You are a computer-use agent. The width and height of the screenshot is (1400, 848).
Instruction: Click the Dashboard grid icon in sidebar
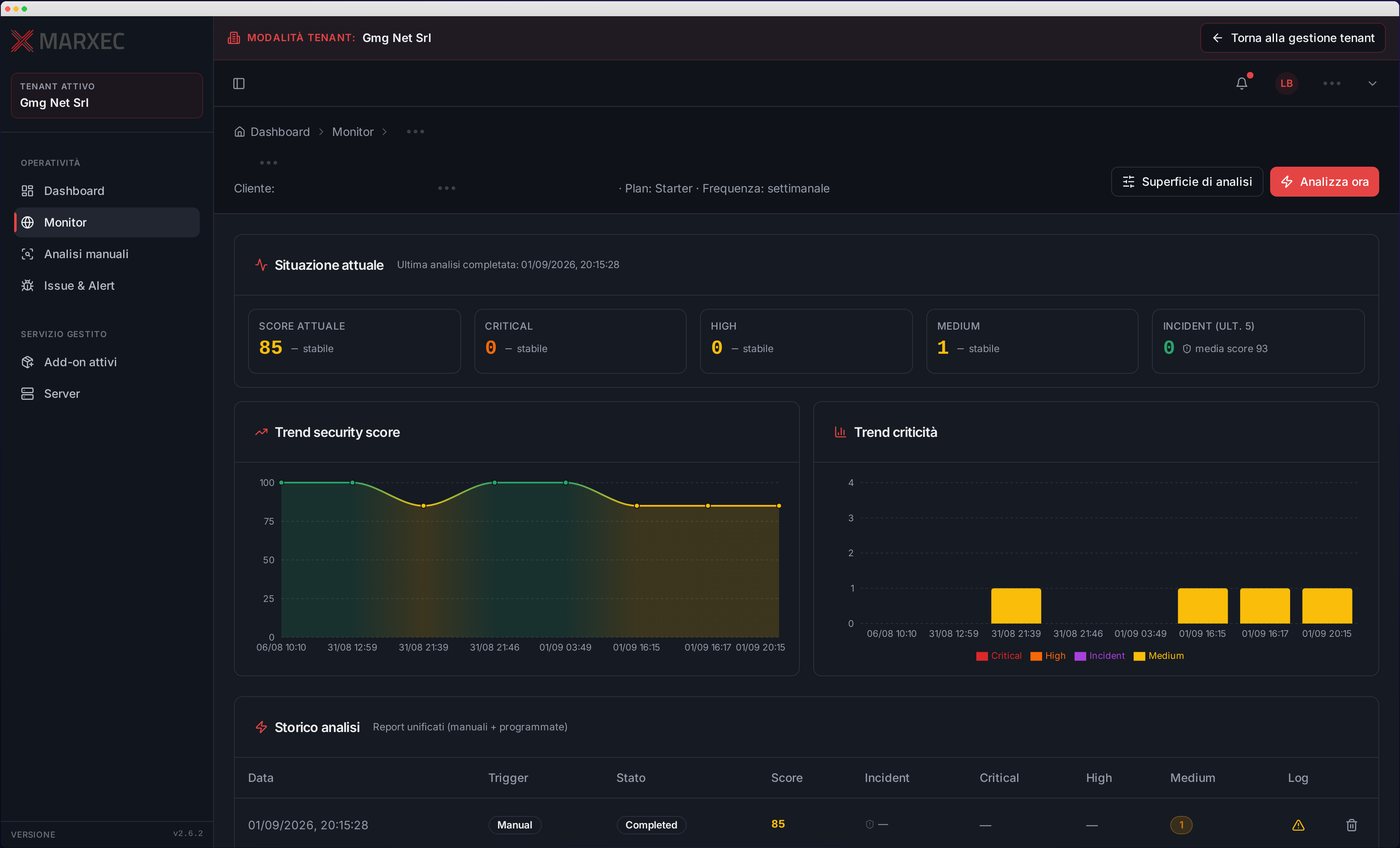click(x=27, y=191)
